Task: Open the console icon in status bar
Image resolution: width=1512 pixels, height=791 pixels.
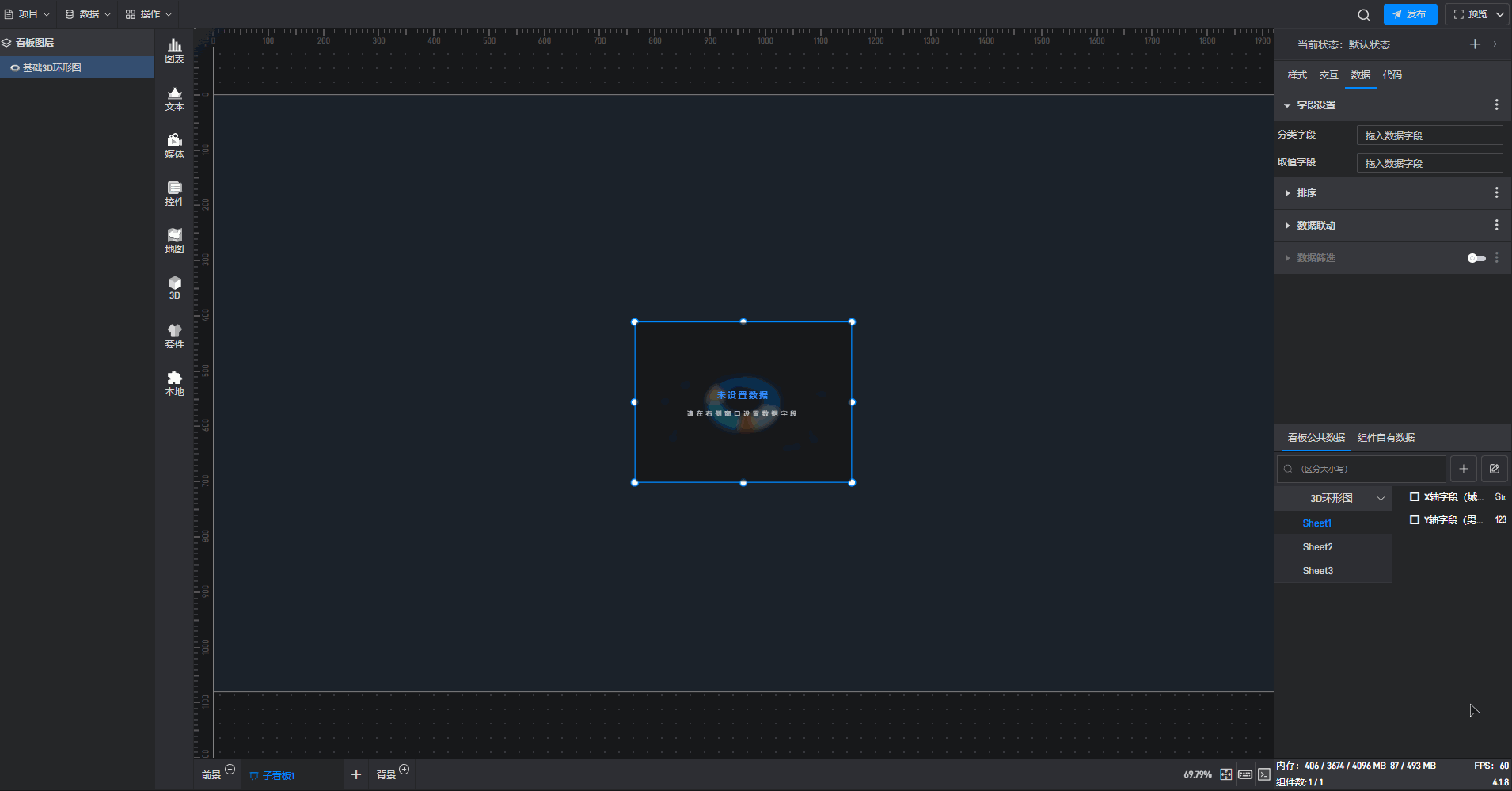Action: 1264,774
